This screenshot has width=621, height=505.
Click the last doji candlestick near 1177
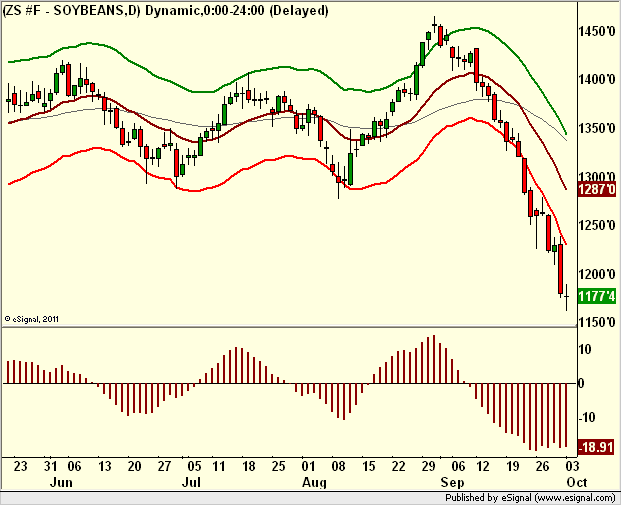click(x=567, y=297)
